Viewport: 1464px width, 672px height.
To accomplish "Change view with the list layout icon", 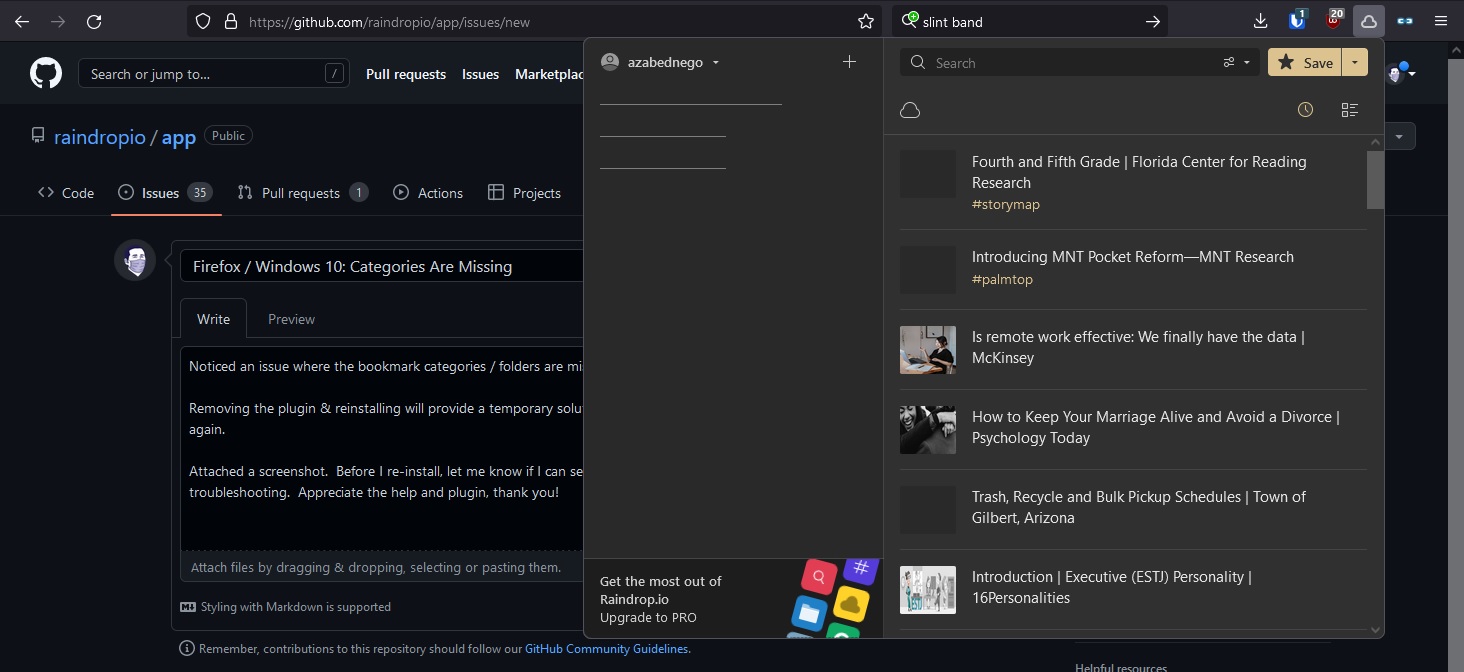I will click(x=1350, y=110).
